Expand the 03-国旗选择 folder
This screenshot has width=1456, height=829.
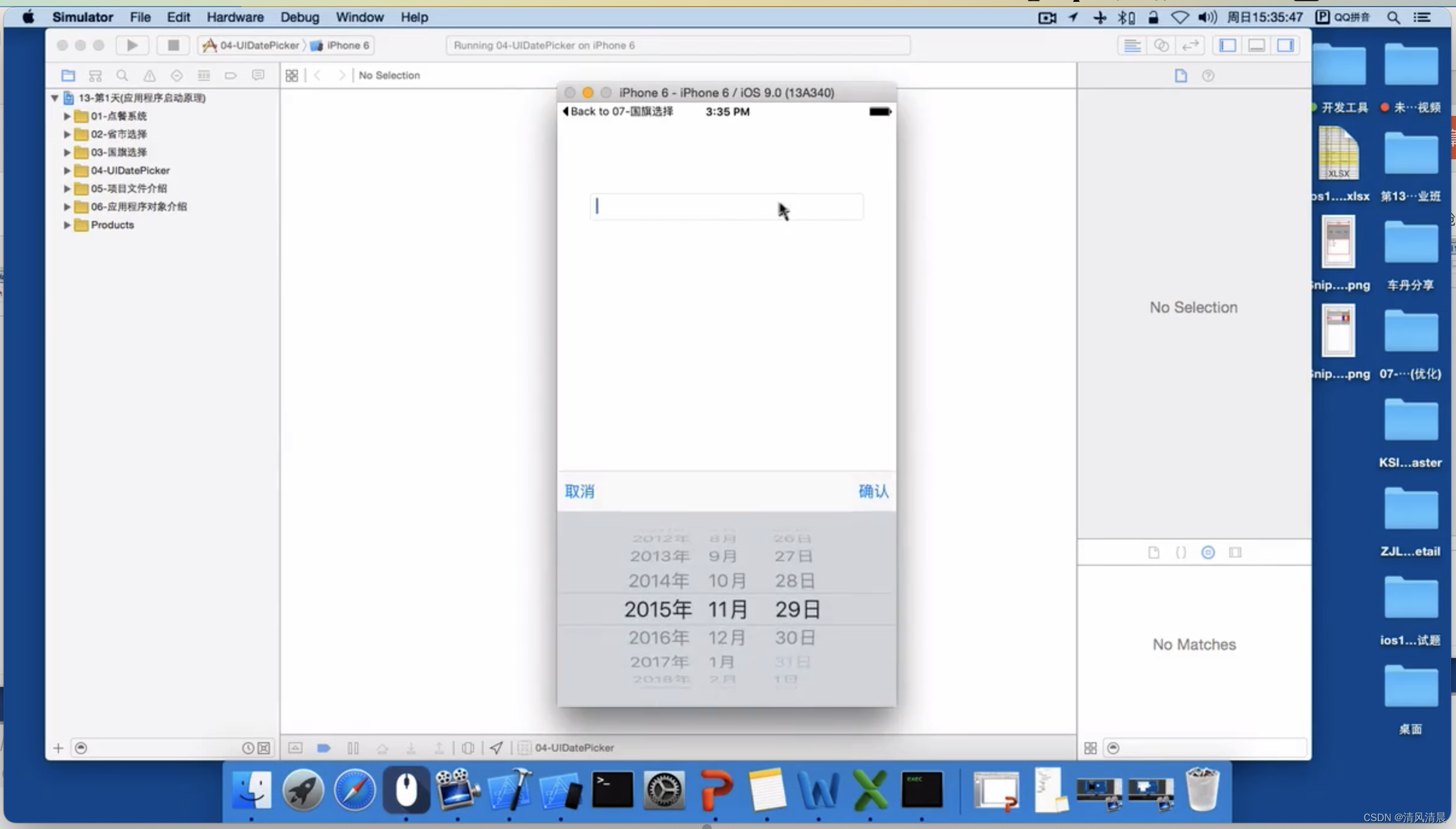coord(67,152)
